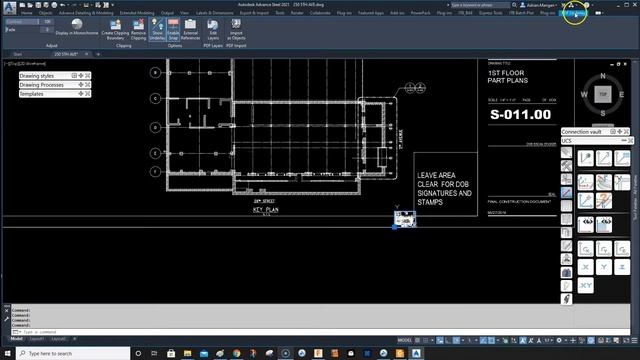Open the ITB Batch Plot tab
The width and height of the screenshot is (640, 360).
coord(521,13)
